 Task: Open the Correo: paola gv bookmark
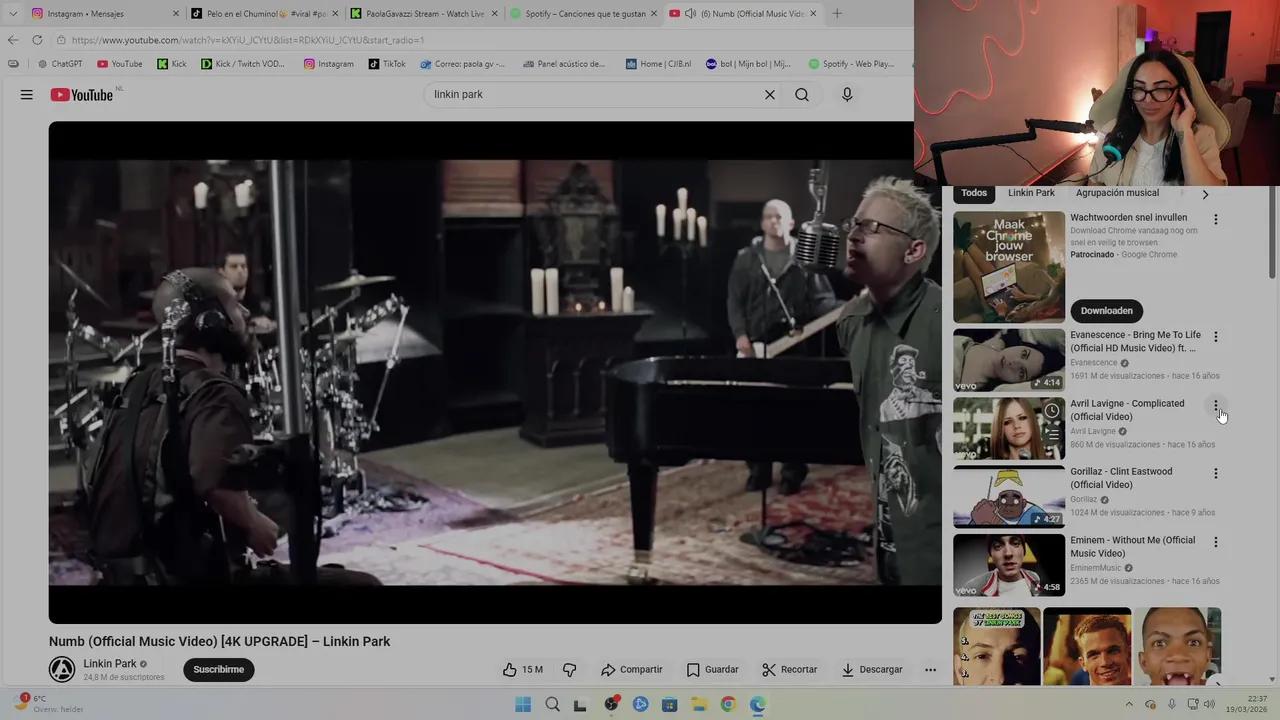pyautogui.click(x=463, y=64)
